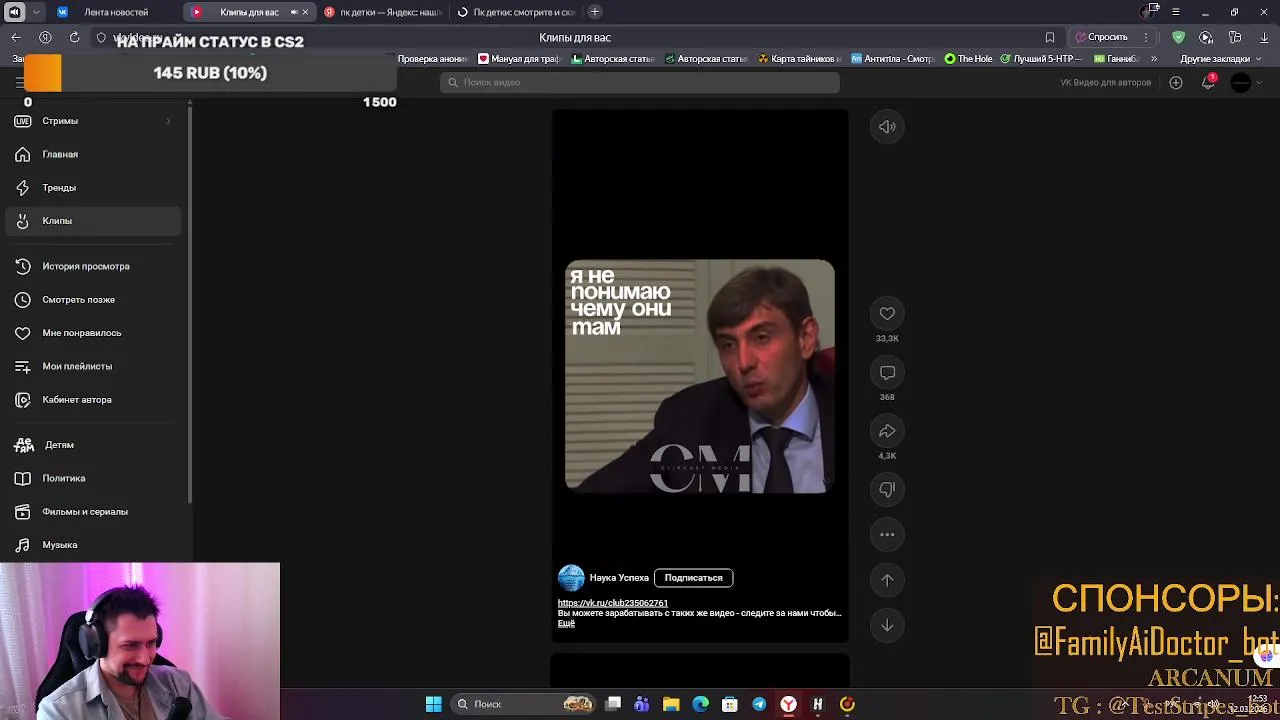Open the Детям category
This screenshot has height=720, width=1280.
point(93,445)
